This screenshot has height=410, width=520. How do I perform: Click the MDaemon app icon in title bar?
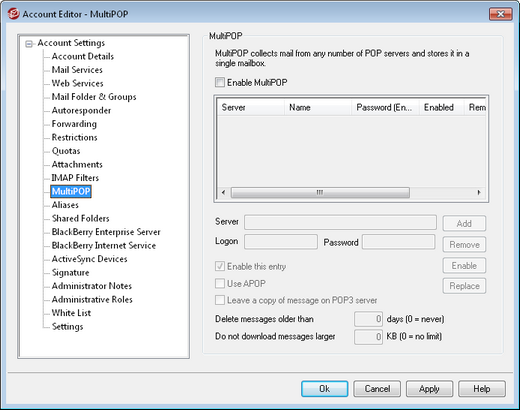(x=13, y=14)
